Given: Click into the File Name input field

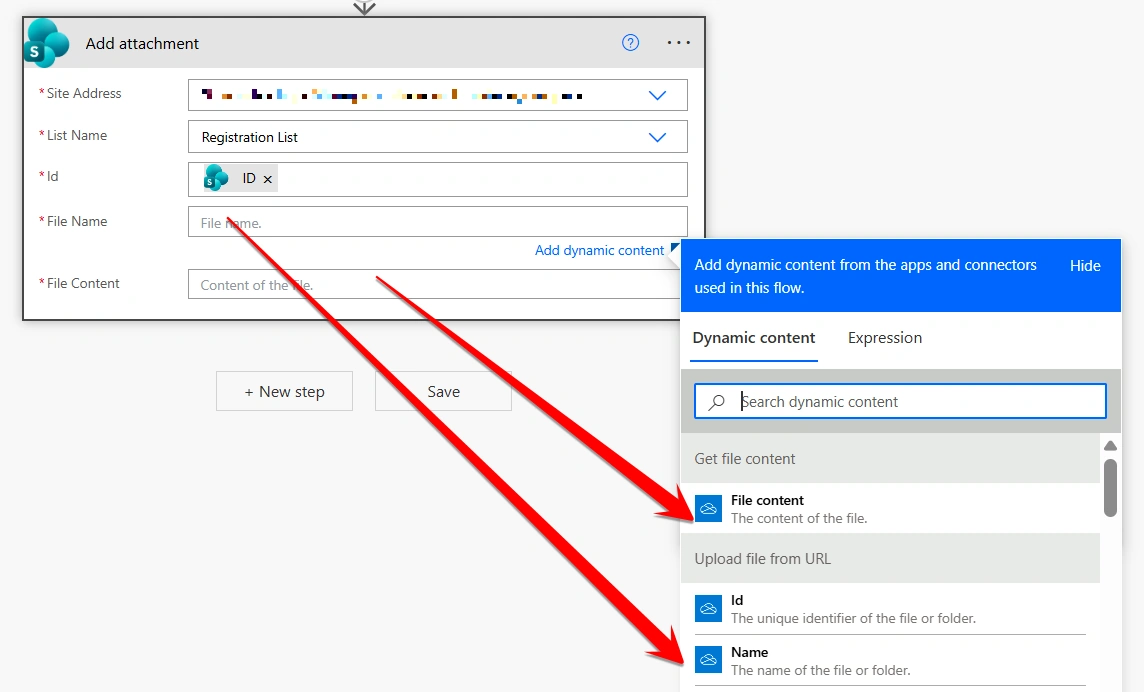Looking at the screenshot, I should [438, 222].
